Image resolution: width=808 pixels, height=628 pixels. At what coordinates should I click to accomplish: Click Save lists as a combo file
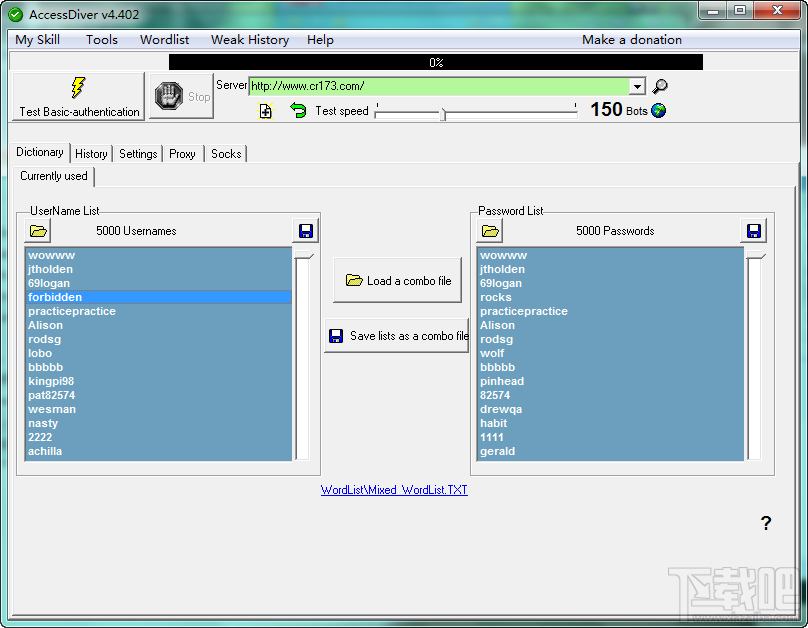(x=397, y=336)
